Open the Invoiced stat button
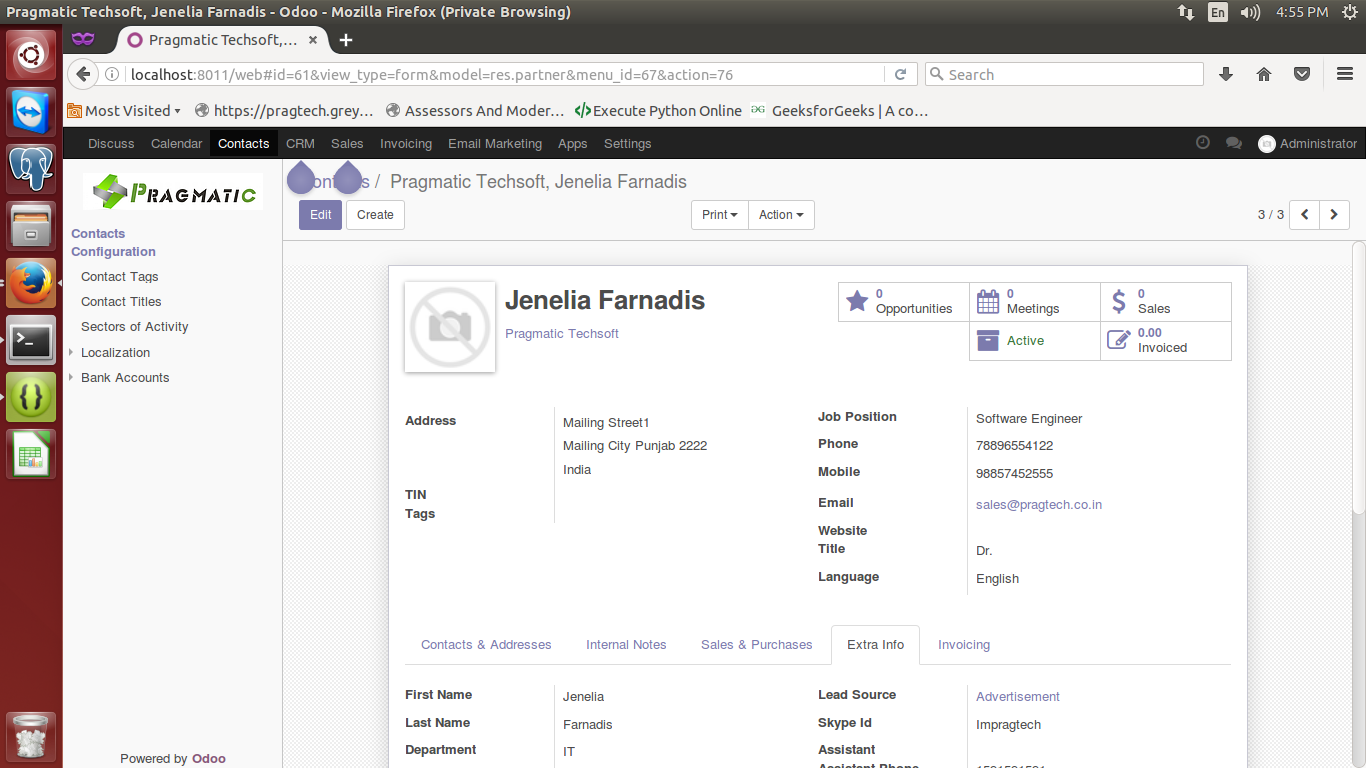 tap(1166, 340)
